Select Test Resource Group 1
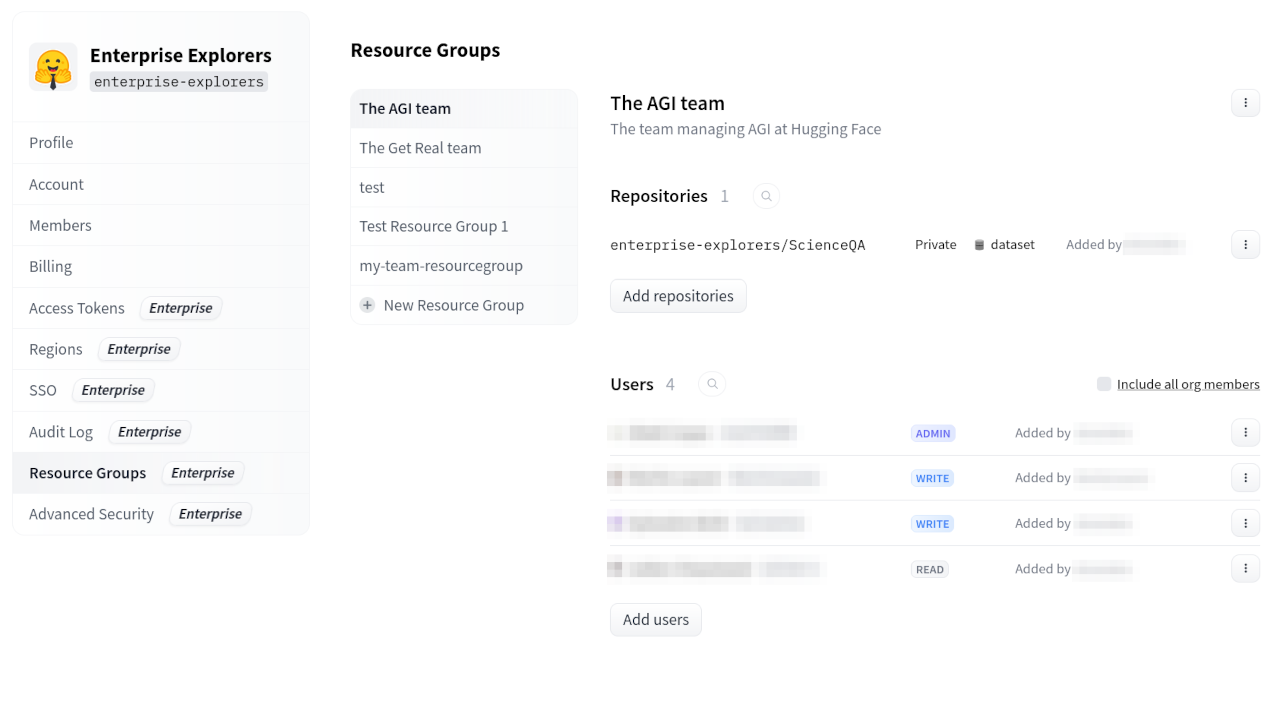Screen dimensions: 1280x720 tap(433, 226)
